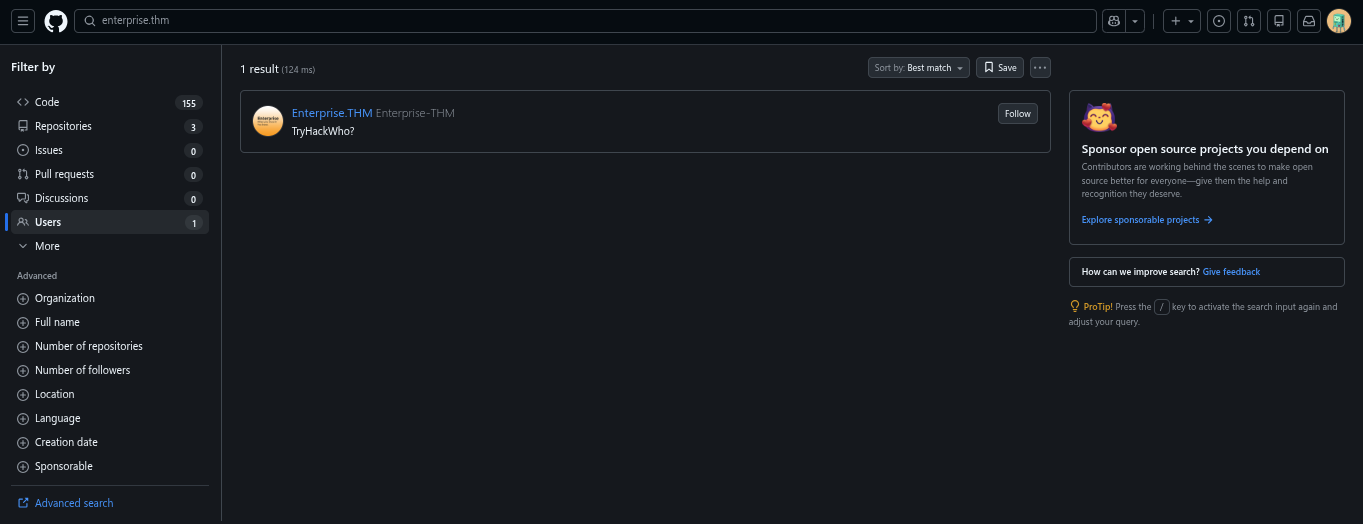Click the Enterprise-THM username text
This screenshot has height=524, width=1364.
(415, 113)
